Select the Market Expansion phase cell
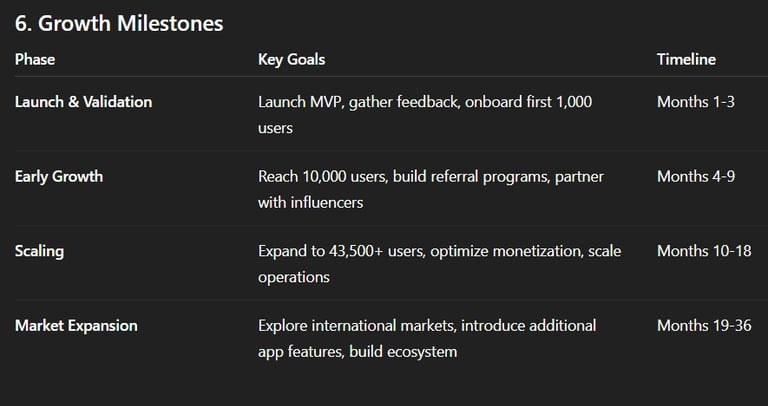Screen dimensions: 768x406 click(x=76, y=325)
